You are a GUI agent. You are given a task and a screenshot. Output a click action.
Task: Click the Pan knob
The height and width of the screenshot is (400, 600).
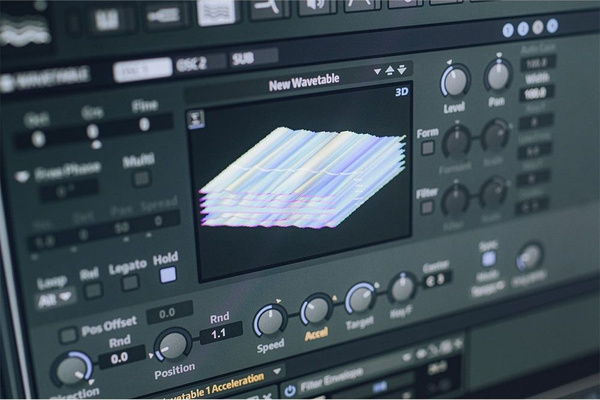coord(497,75)
